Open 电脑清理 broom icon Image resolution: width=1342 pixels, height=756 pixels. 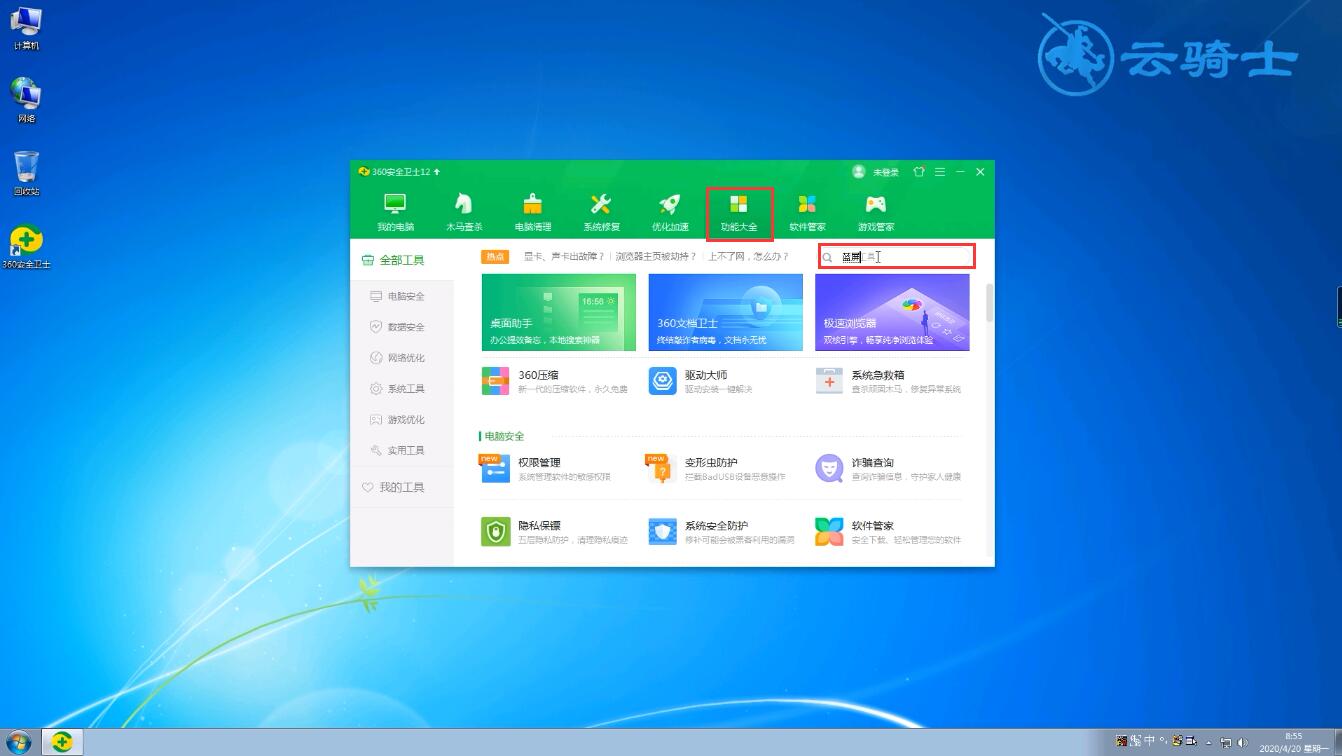(532, 204)
